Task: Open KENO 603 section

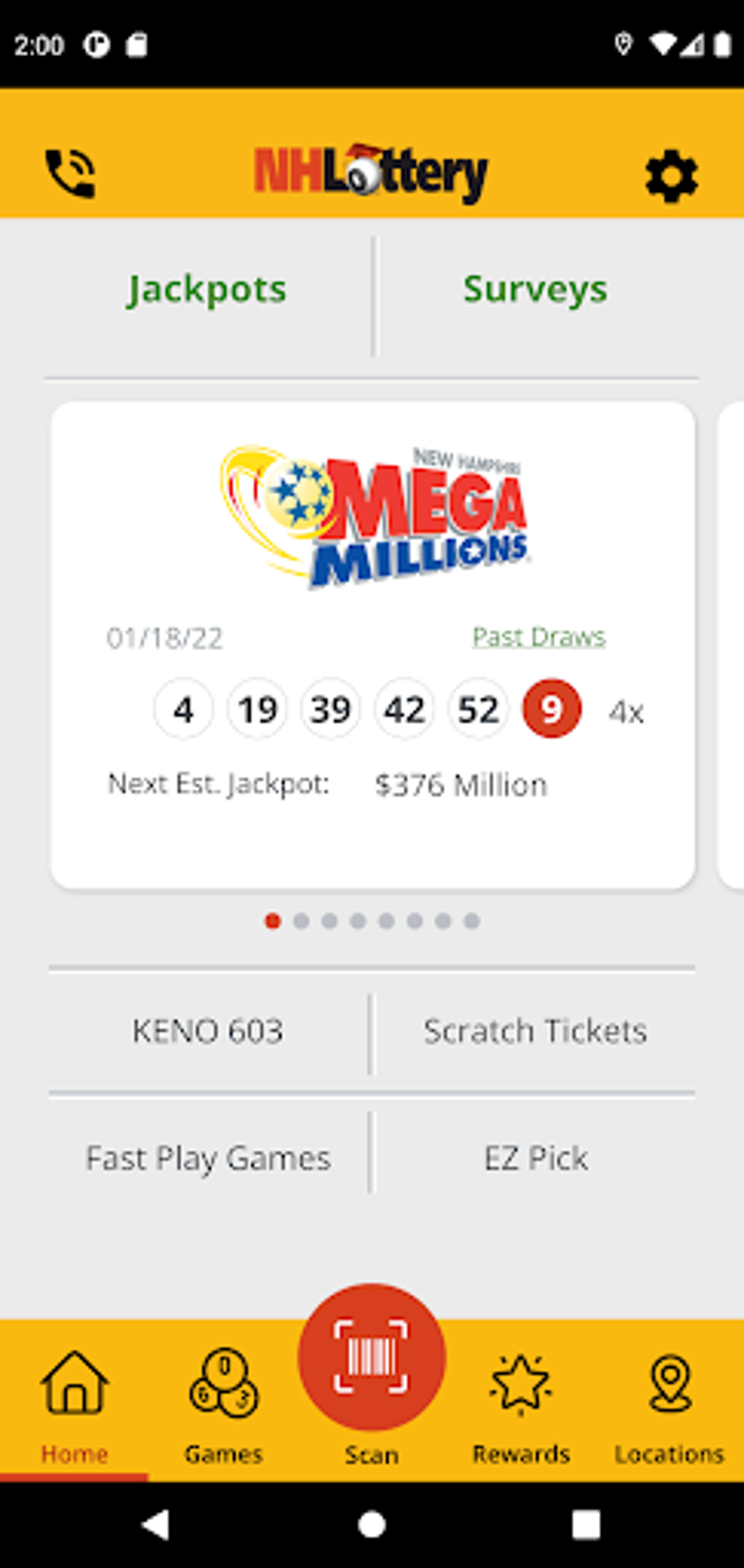Action: point(207,1032)
